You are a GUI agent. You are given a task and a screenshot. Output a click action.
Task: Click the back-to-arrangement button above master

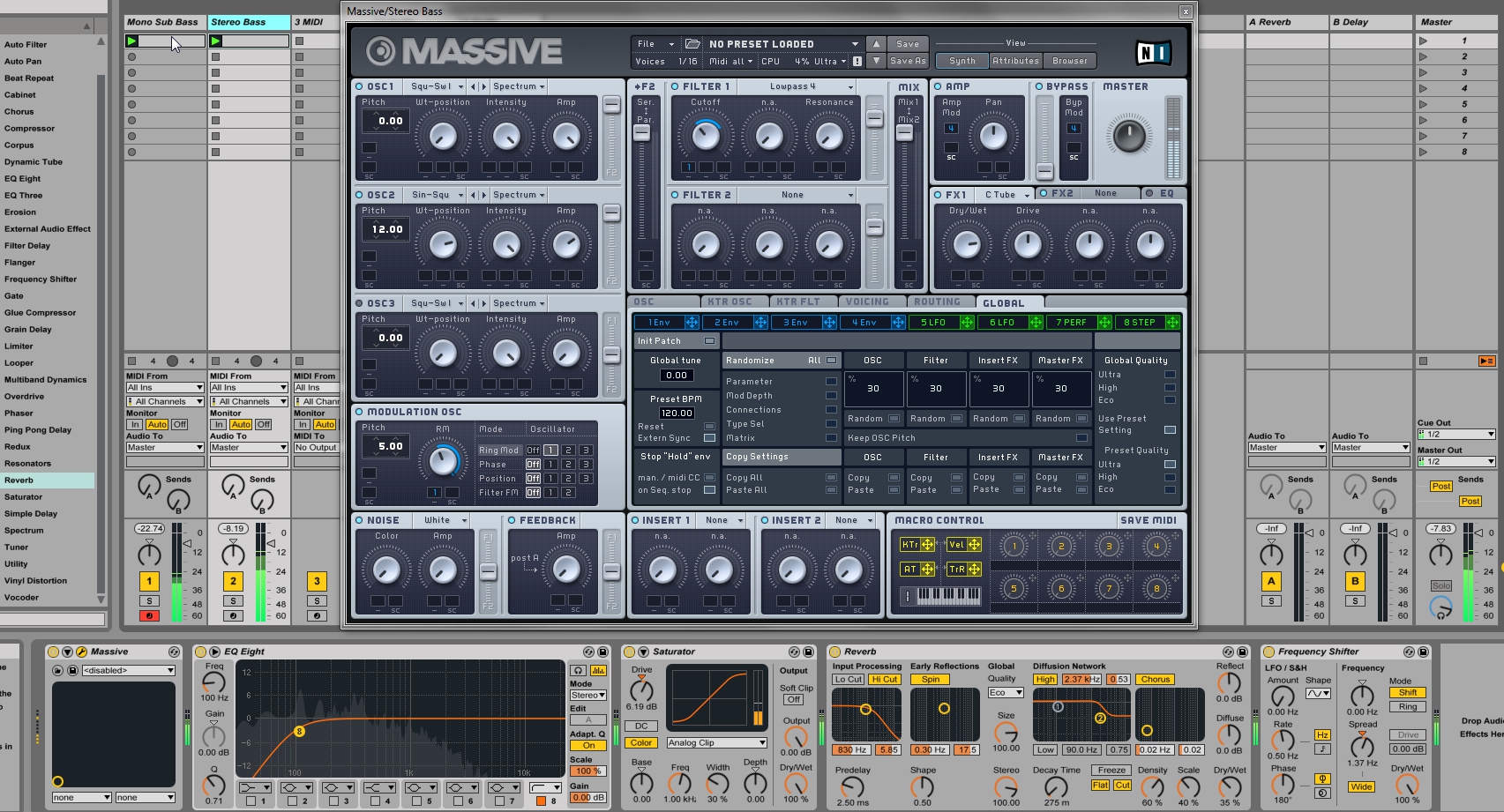(1486, 361)
